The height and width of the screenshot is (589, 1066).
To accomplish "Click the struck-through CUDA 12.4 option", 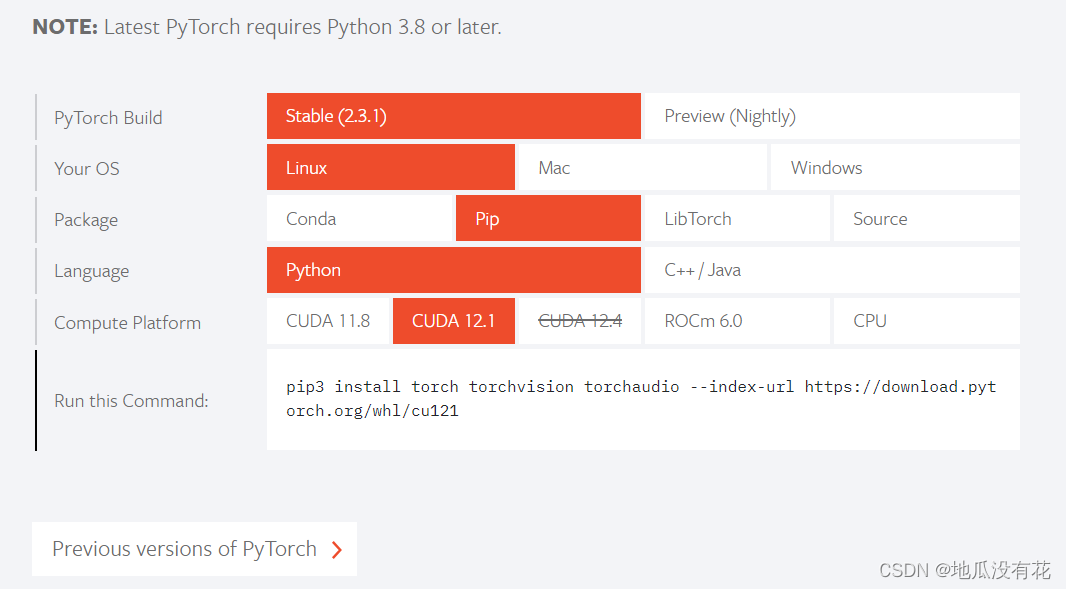I will click(580, 321).
